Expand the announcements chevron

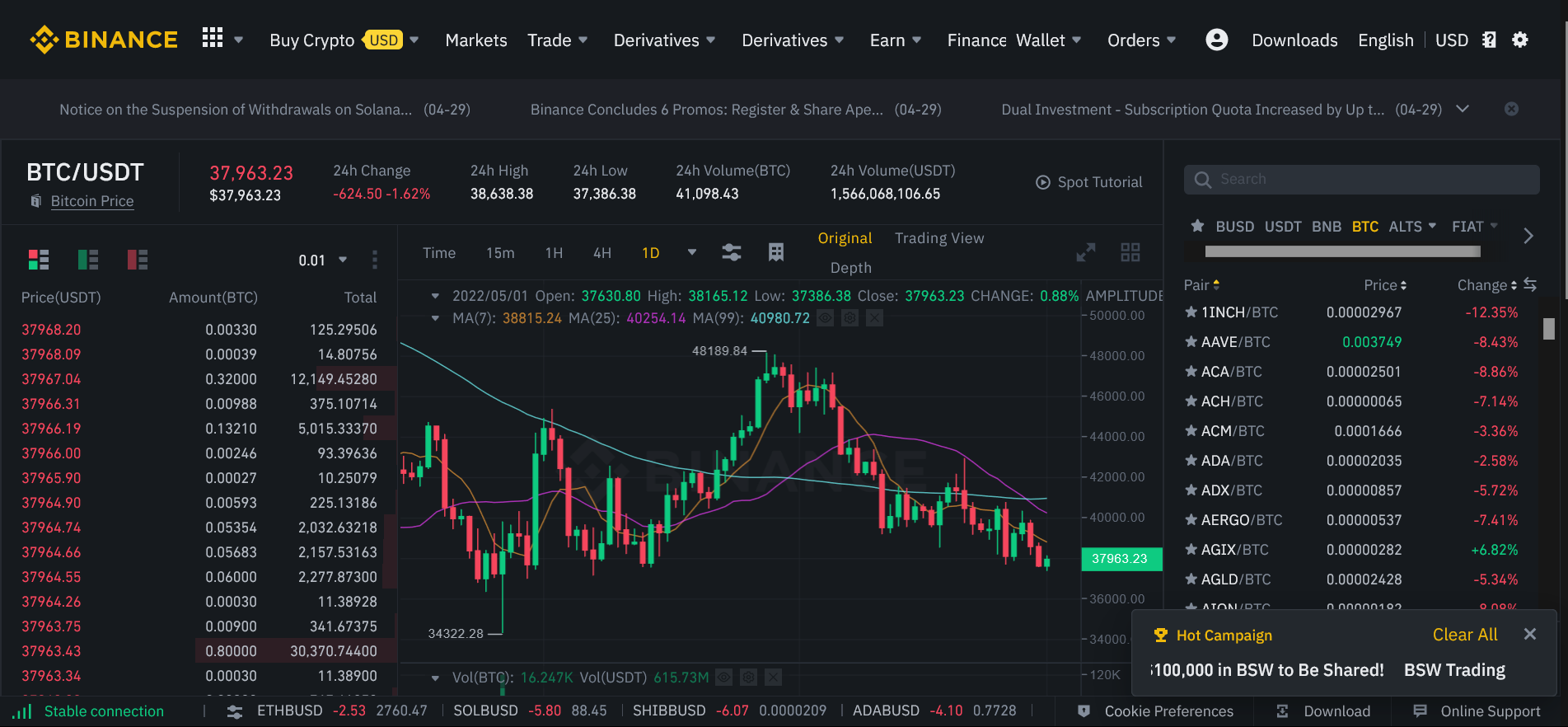click(x=1463, y=109)
